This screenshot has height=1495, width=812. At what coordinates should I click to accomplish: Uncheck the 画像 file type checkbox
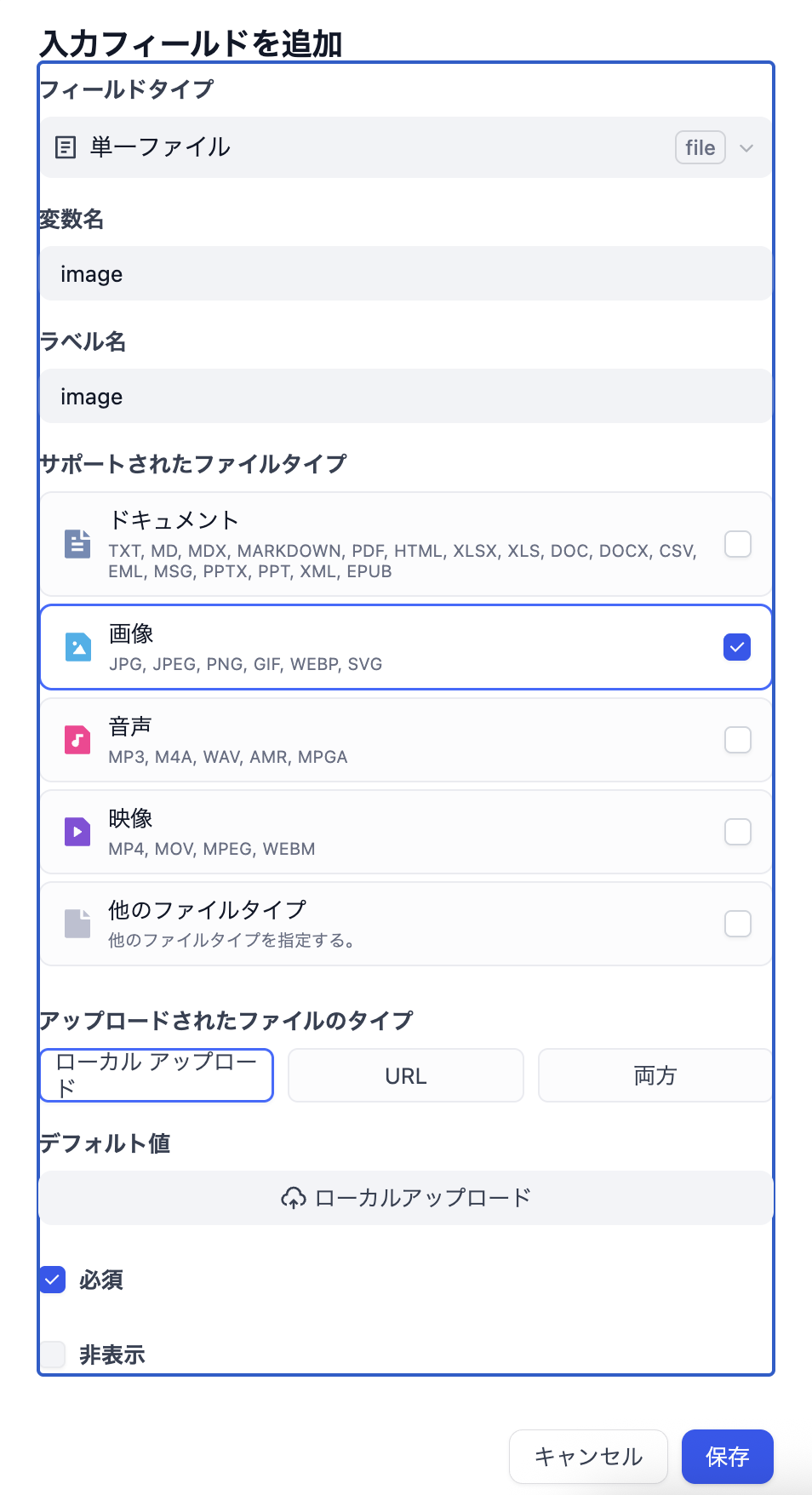click(x=737, y=647)
